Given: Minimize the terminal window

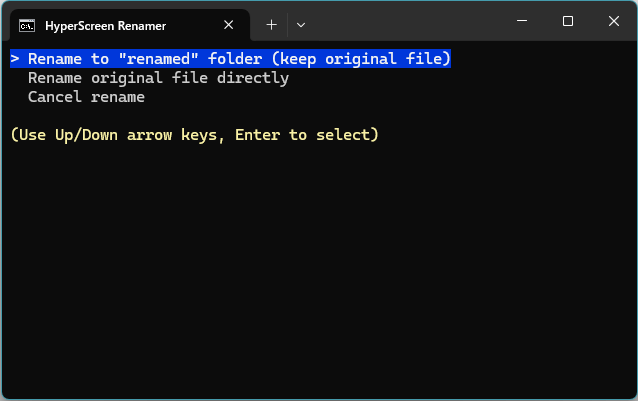Looking at the screenshot, I should pyautogui.click(x=521, y=21).
